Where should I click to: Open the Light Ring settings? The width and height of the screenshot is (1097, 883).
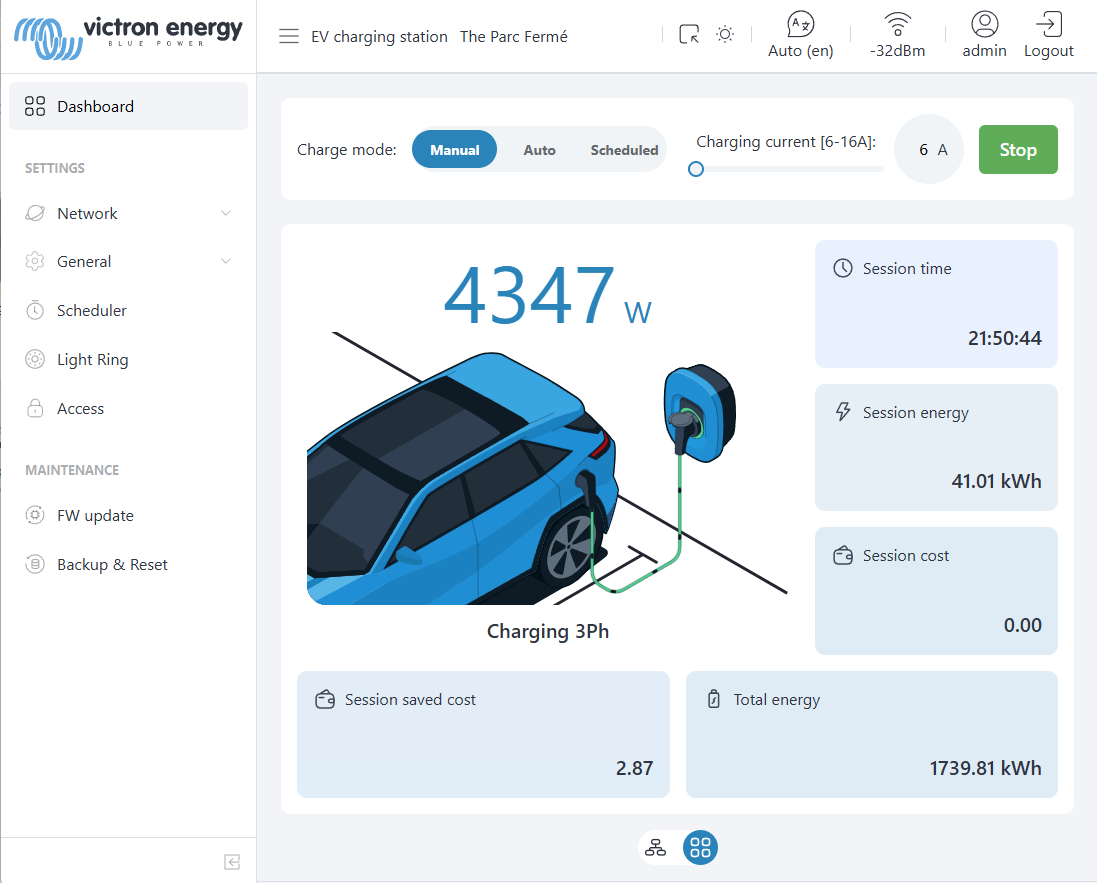click(129, 359)
